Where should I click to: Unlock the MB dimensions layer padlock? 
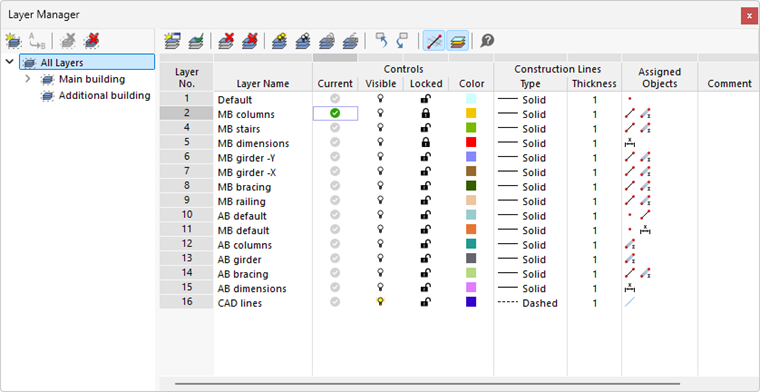pos(426,142)
